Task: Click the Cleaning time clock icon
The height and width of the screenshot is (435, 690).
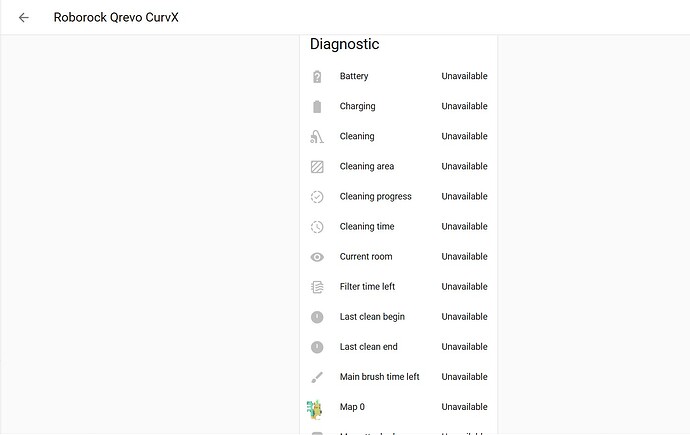Action: (x=317, y=227)
